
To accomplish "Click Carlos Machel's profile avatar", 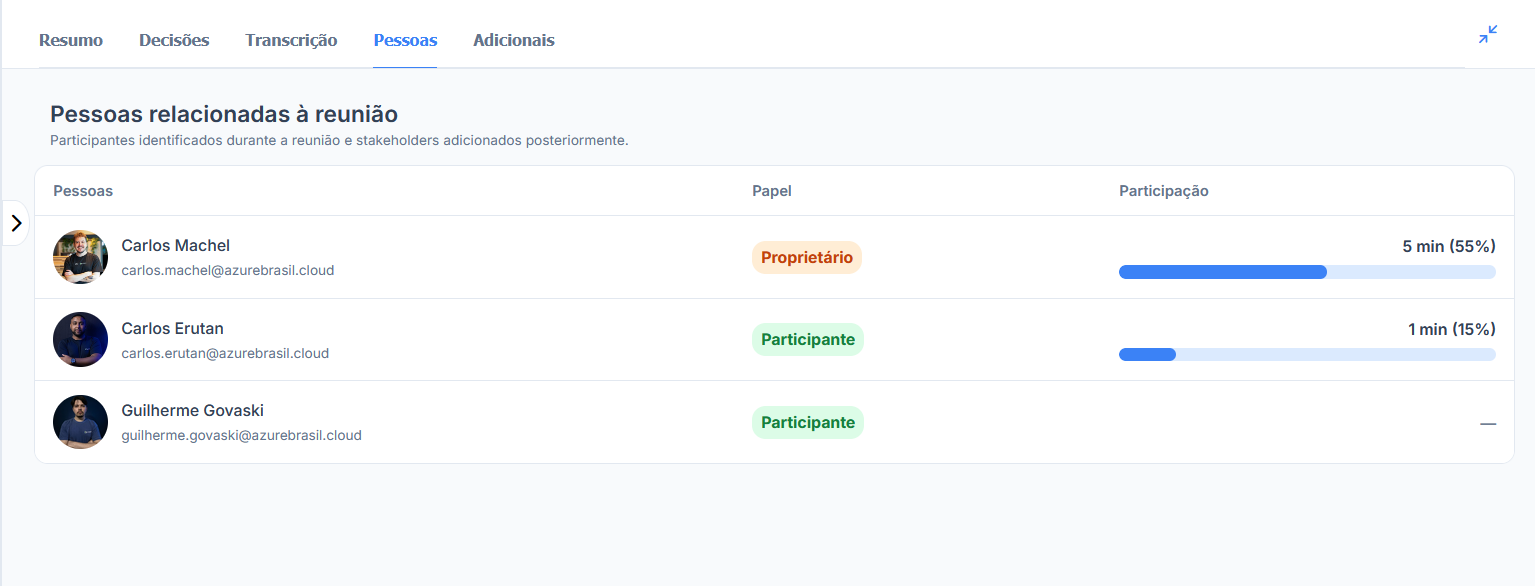I will point(80,257).
